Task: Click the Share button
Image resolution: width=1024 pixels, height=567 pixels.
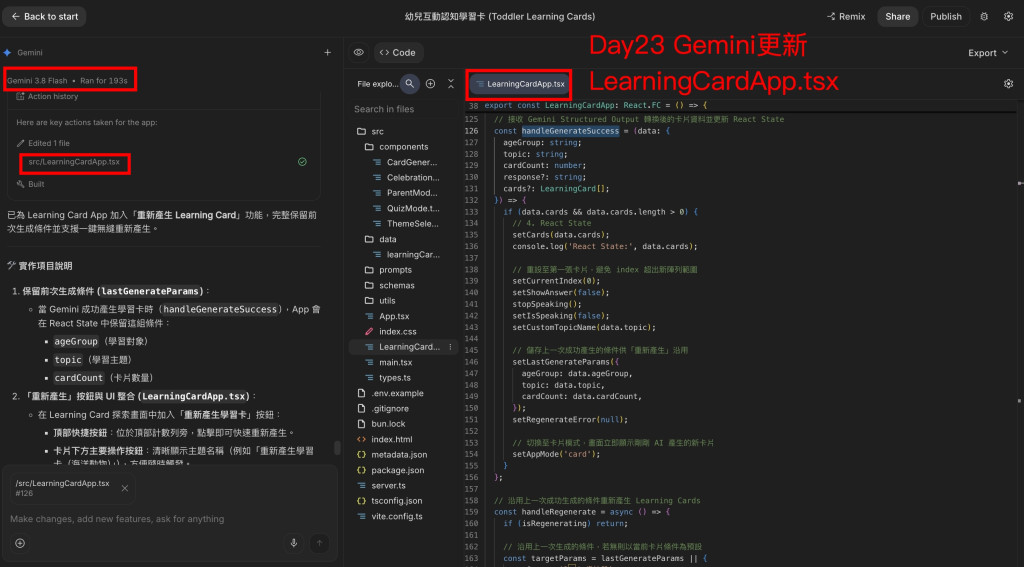Action: coord(897,16)
